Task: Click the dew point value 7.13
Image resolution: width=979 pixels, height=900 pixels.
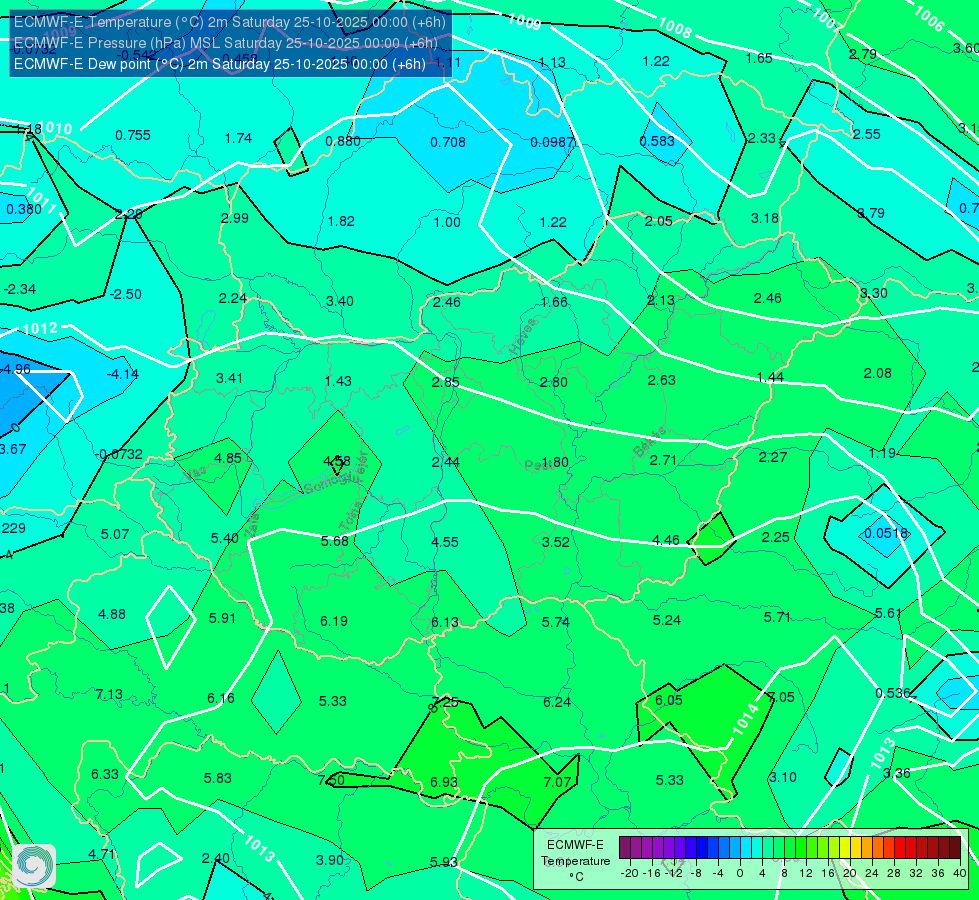Action: click(109, 695)
